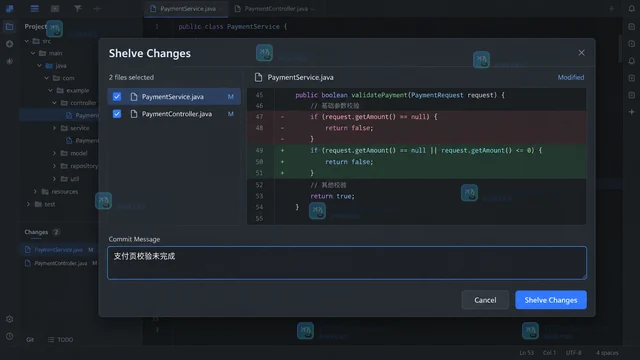Open the Git tool window tab
This screenshot has height=360, width=640.
[30, 340]
